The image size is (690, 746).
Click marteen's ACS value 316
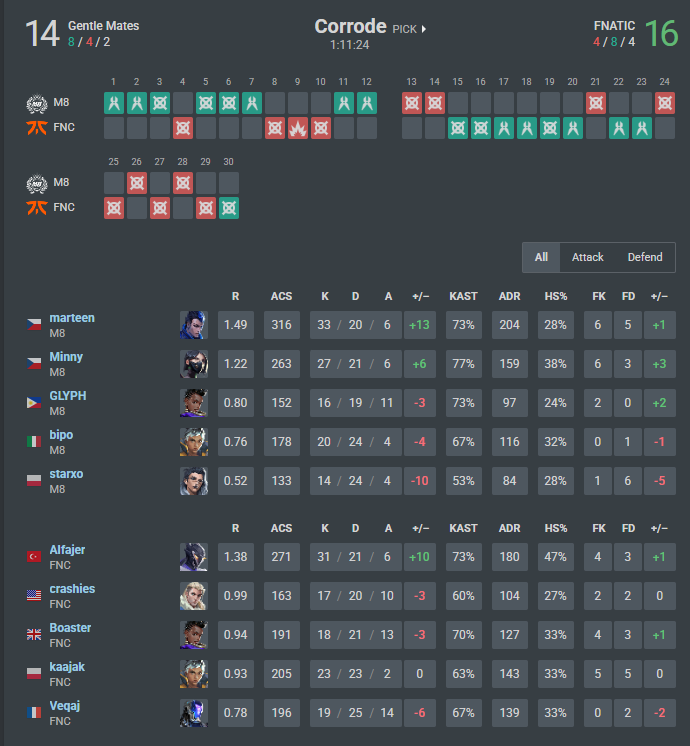pyautogui.click(x=282, y=325)
